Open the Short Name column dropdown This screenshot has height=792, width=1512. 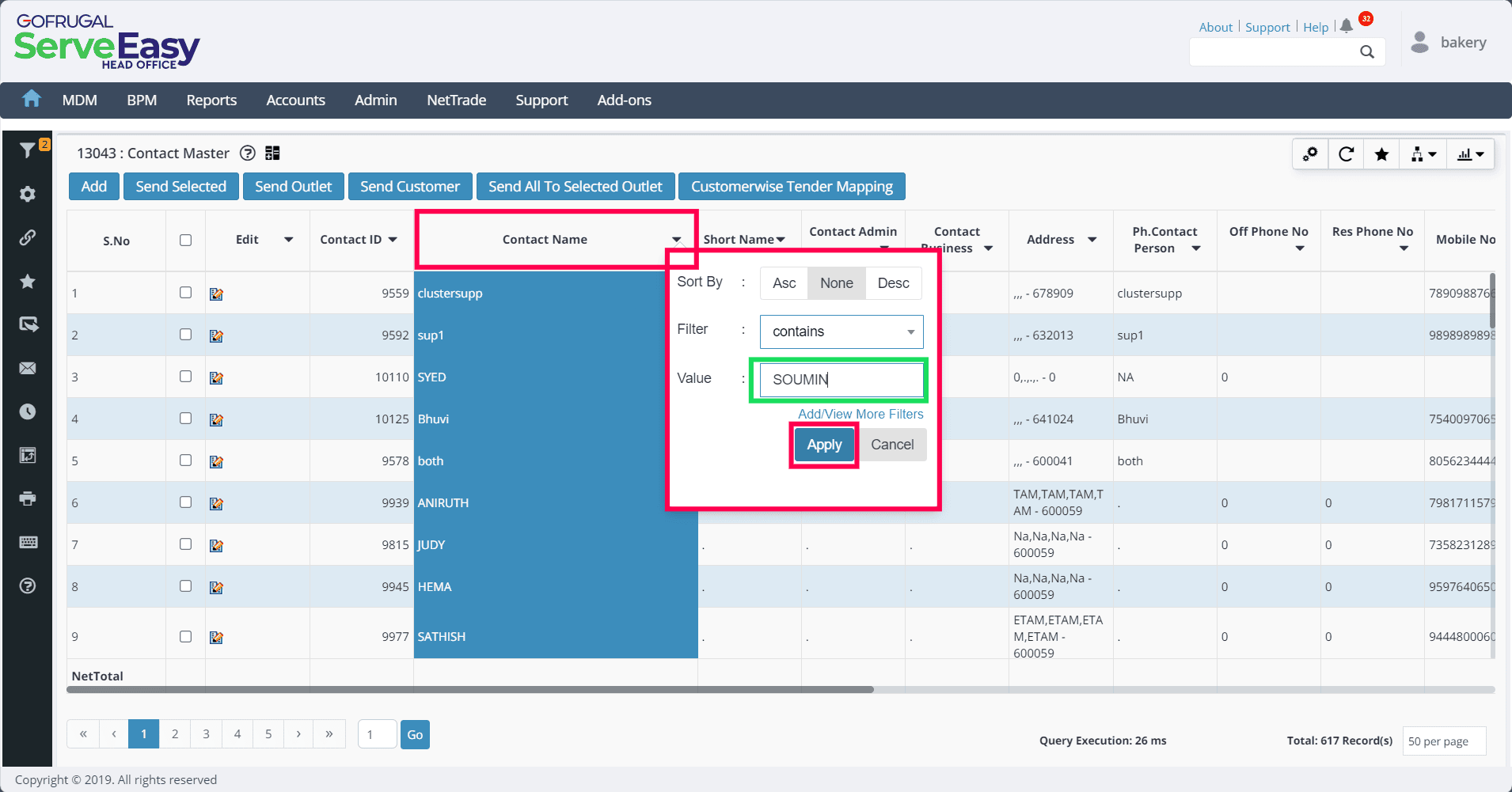(781, 240)
